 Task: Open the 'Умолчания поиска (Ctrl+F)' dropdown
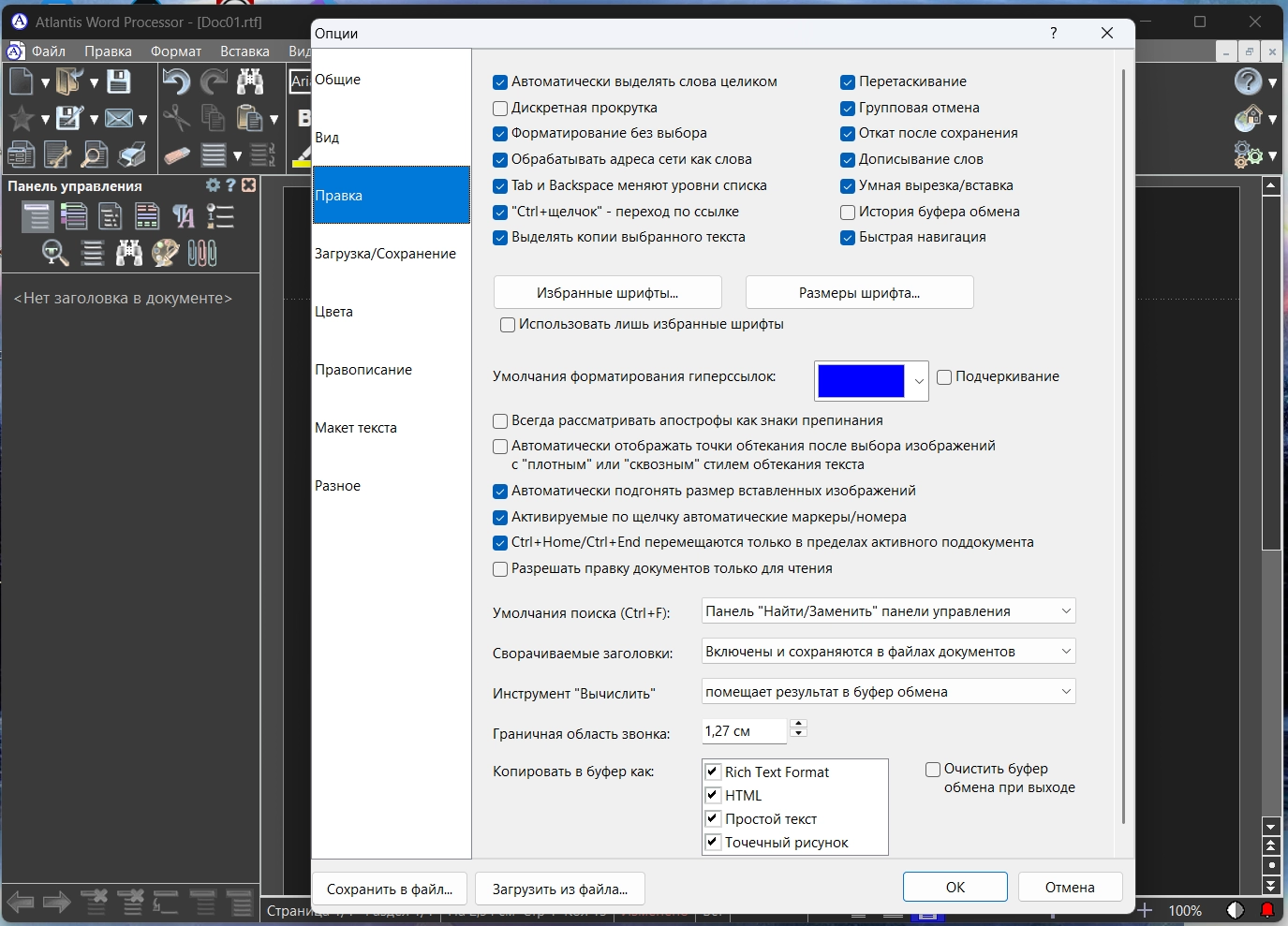889,611
